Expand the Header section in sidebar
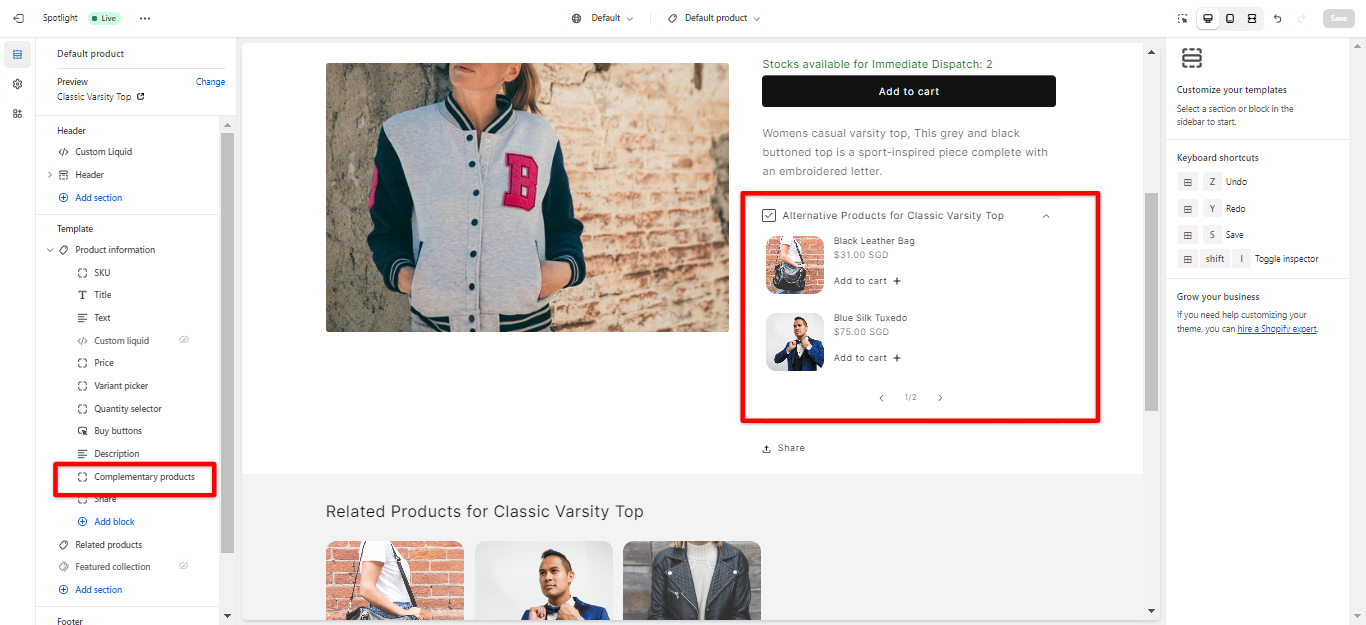 coord(50,175)
